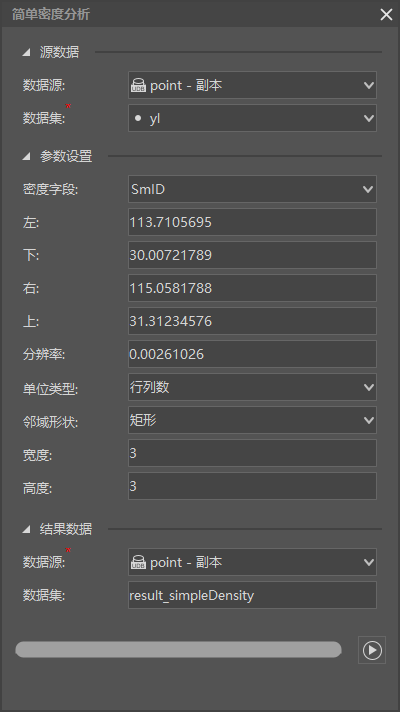
Task: Click the 高度 input field
Action: point(252,486)
